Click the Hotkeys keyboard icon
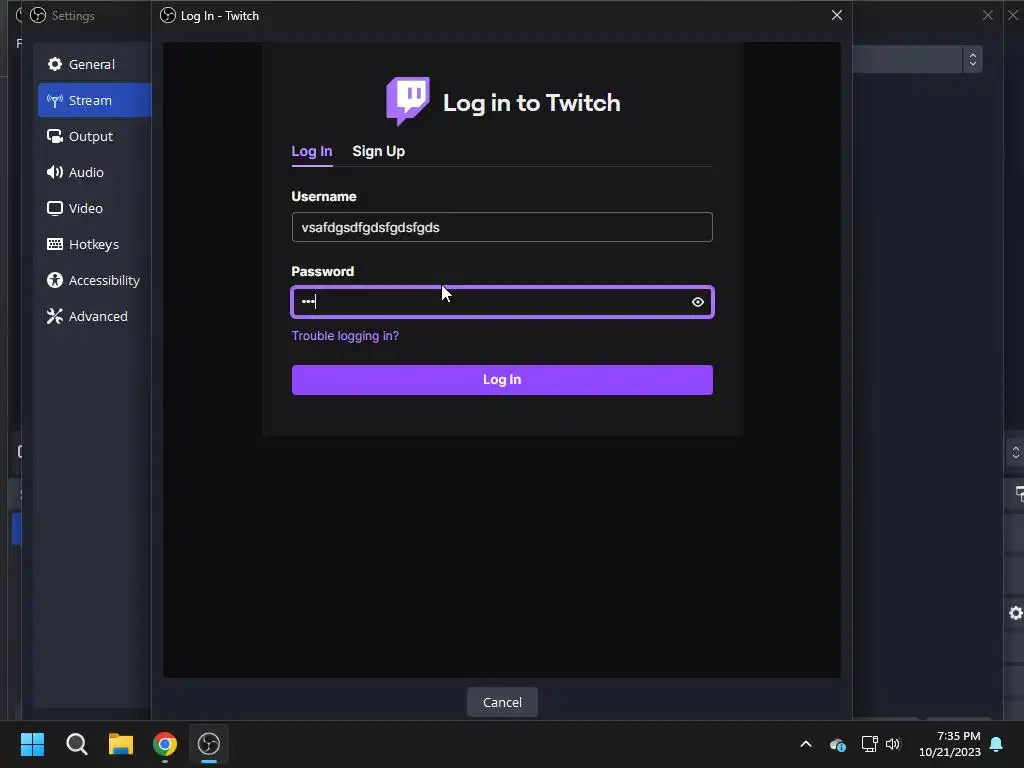Image resolution: width=1024 pixels, height=768 pixels. (x=55, y=244)
